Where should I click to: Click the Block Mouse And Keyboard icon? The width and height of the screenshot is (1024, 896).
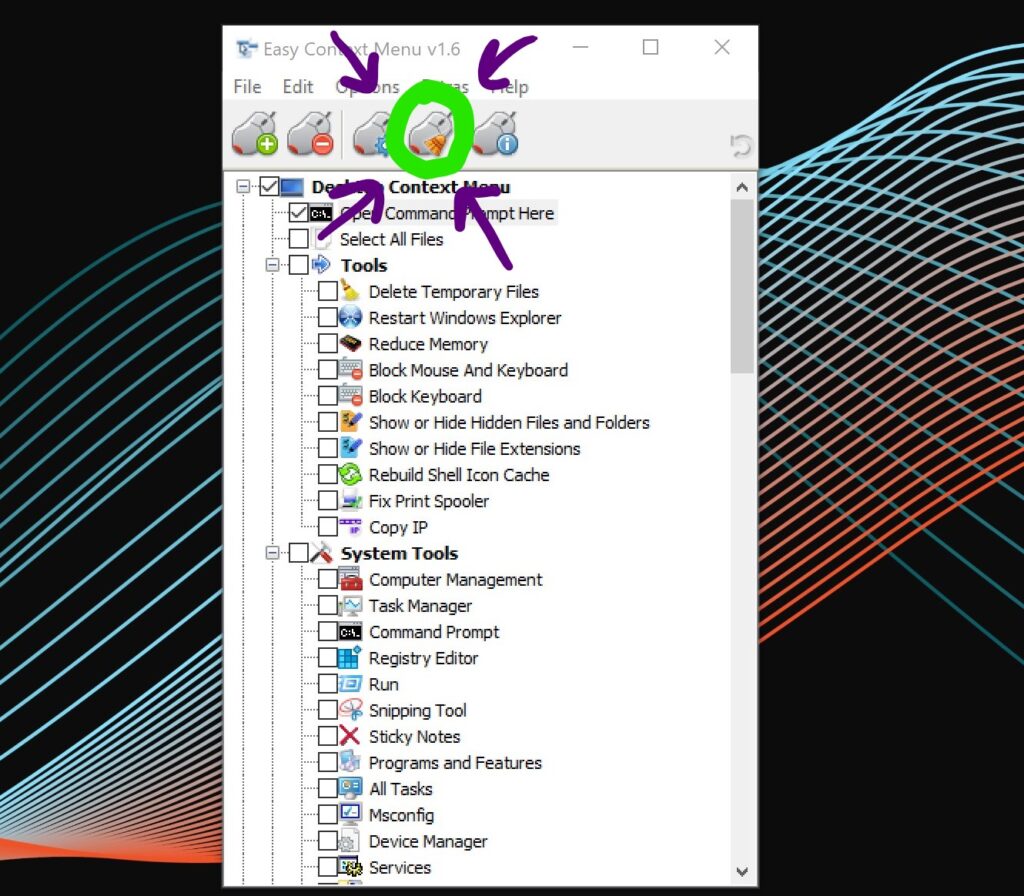click(x=351, y=370)
